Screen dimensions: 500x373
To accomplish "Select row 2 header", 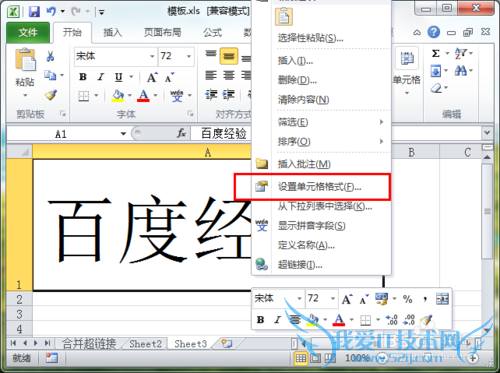I will [19, 299].
